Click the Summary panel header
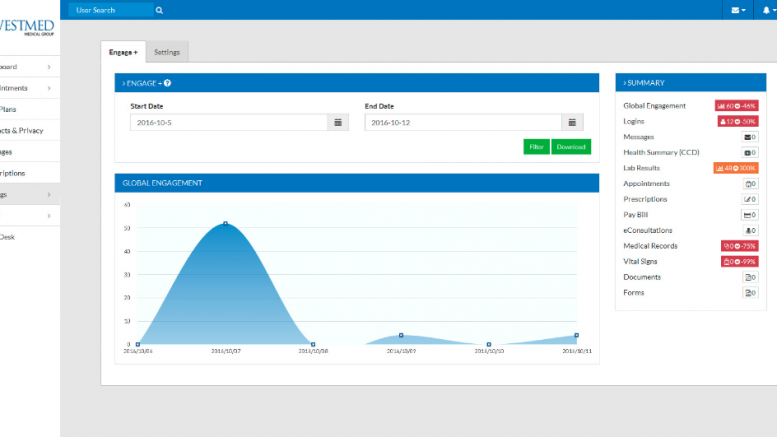This screenshot has height=437, width=777. tap(691, 83)
